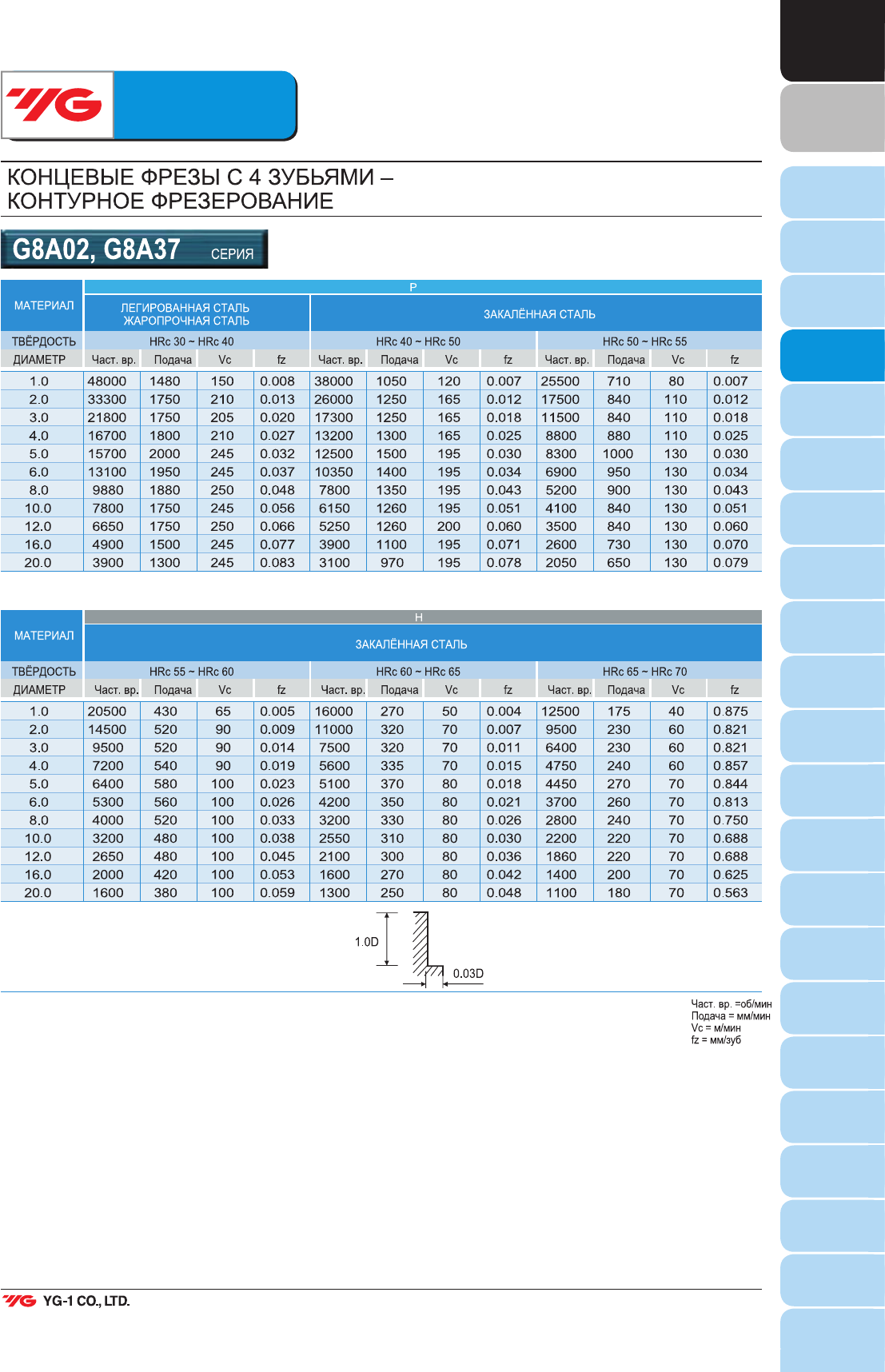Select the gray H material group bar
885x1372 pixels.
pos(423,617)
